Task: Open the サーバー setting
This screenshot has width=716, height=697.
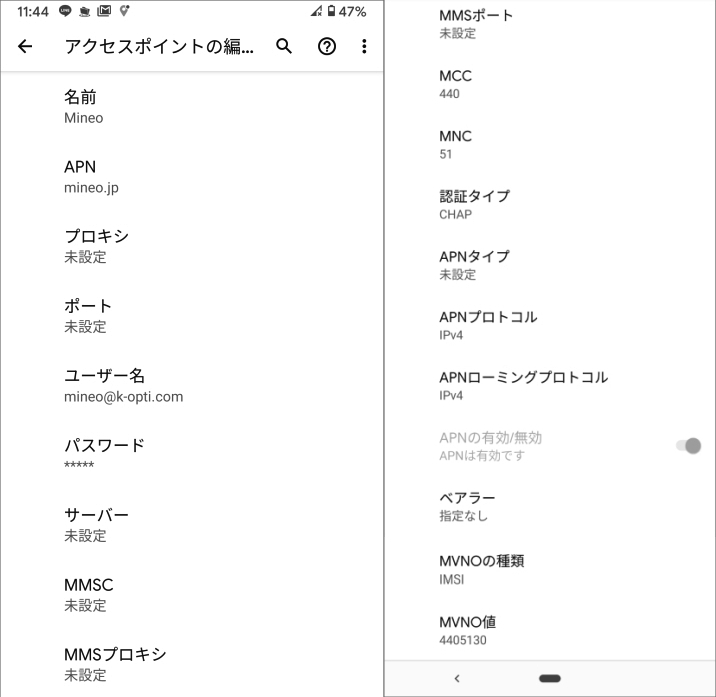Action: [192, 525]
